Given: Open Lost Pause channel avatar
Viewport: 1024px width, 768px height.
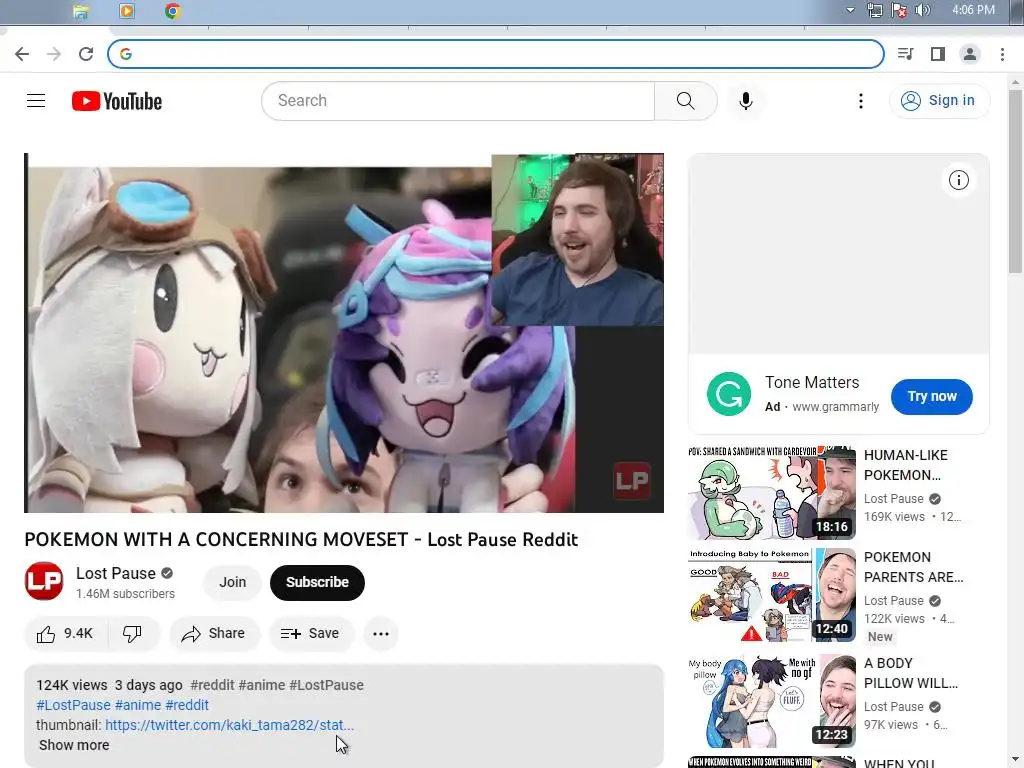Looking at the screenshot, I should pos(44,581).
